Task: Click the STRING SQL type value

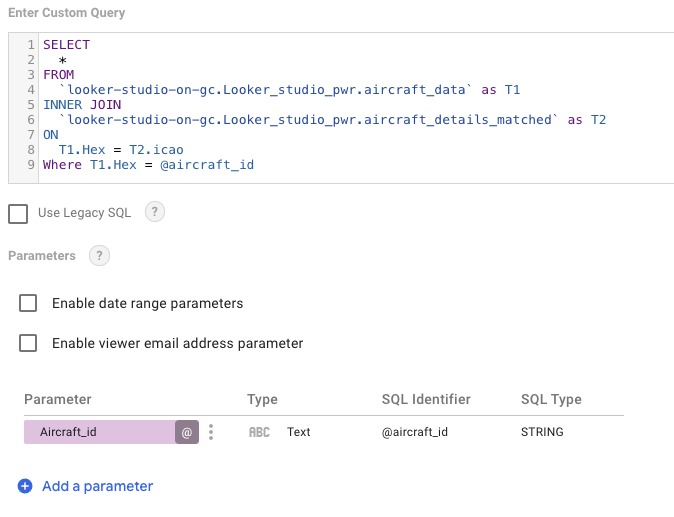Action: coord(542,432)
